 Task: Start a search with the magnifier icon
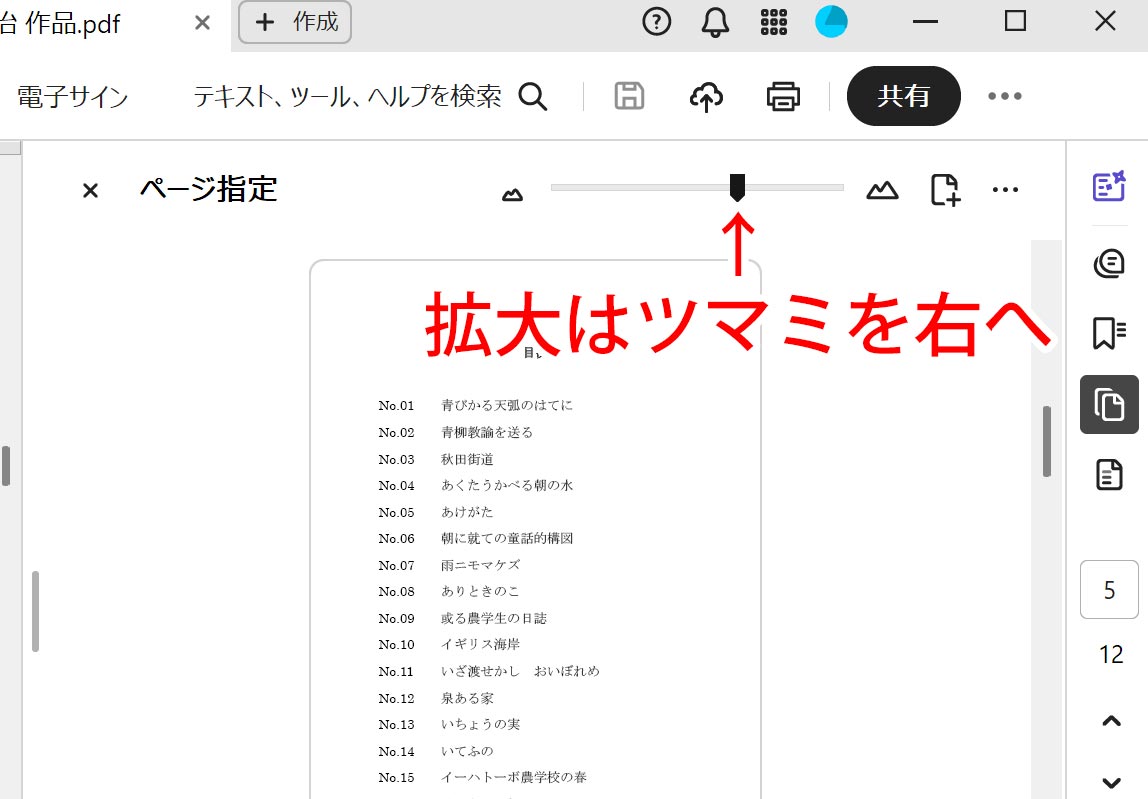(x=534, y=96)
